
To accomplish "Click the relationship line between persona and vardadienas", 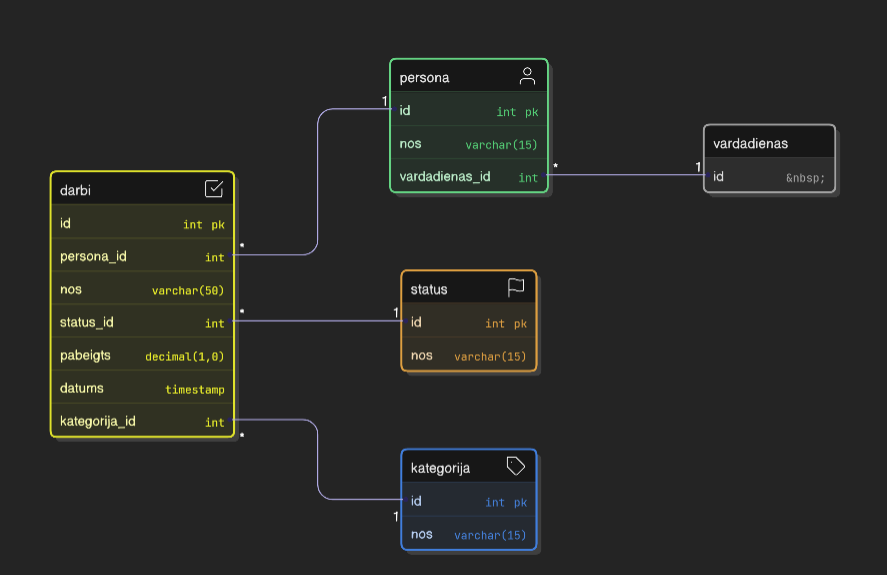I will 625,175.
